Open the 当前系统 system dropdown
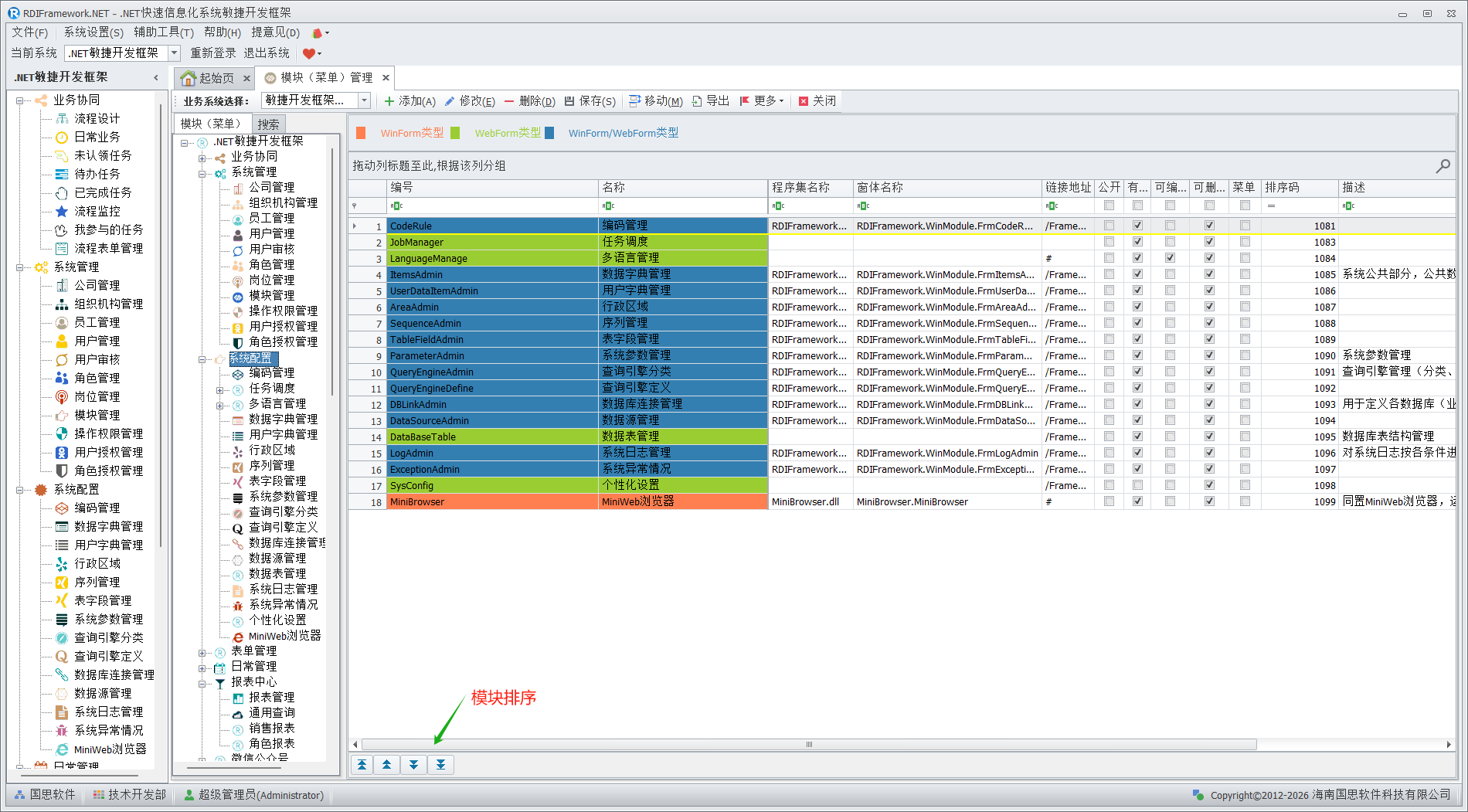Viewport: 1468px width, 812px height. point(174,53)
